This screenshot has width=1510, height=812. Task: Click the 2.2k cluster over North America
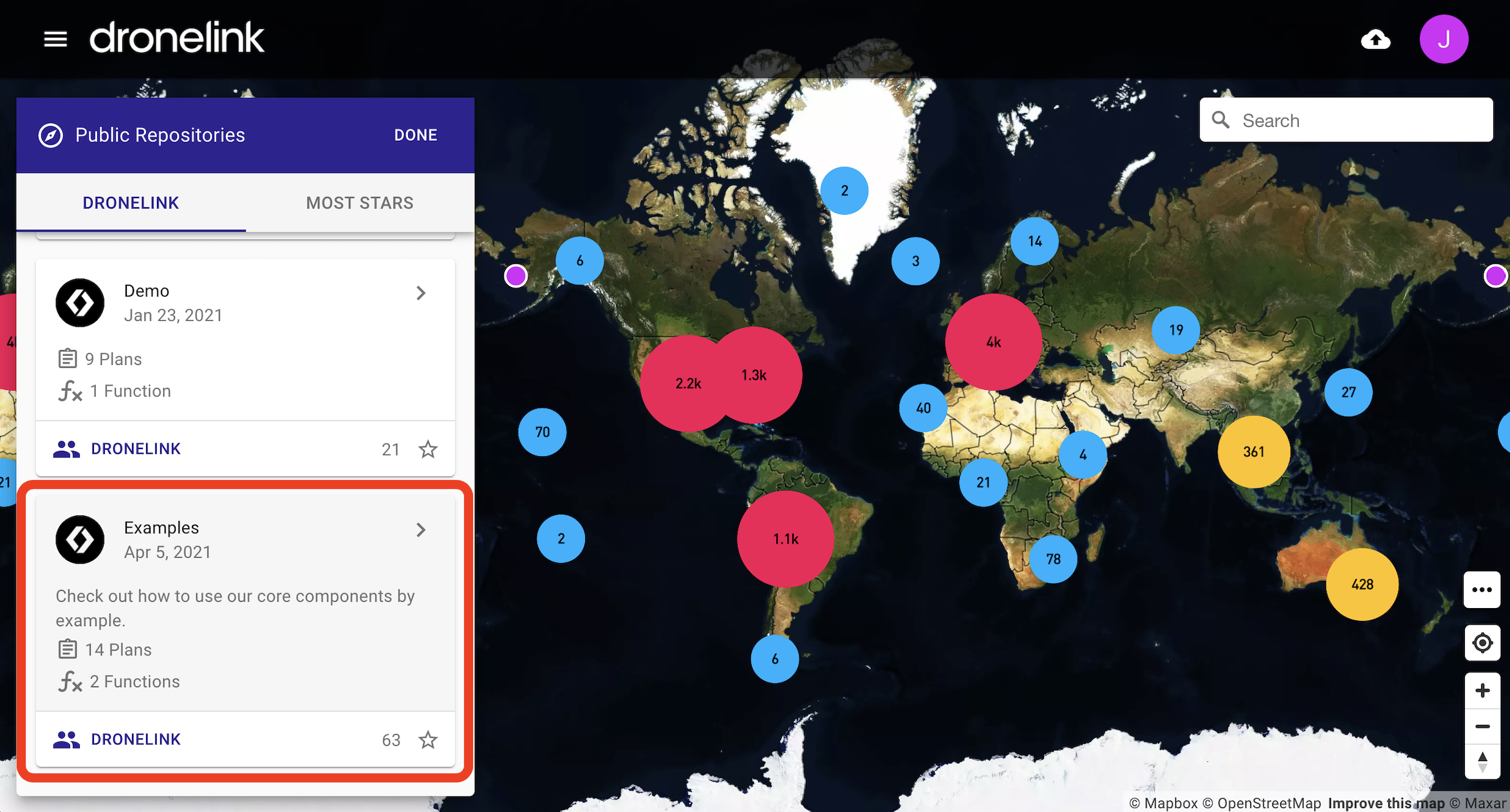click(687, 383)
